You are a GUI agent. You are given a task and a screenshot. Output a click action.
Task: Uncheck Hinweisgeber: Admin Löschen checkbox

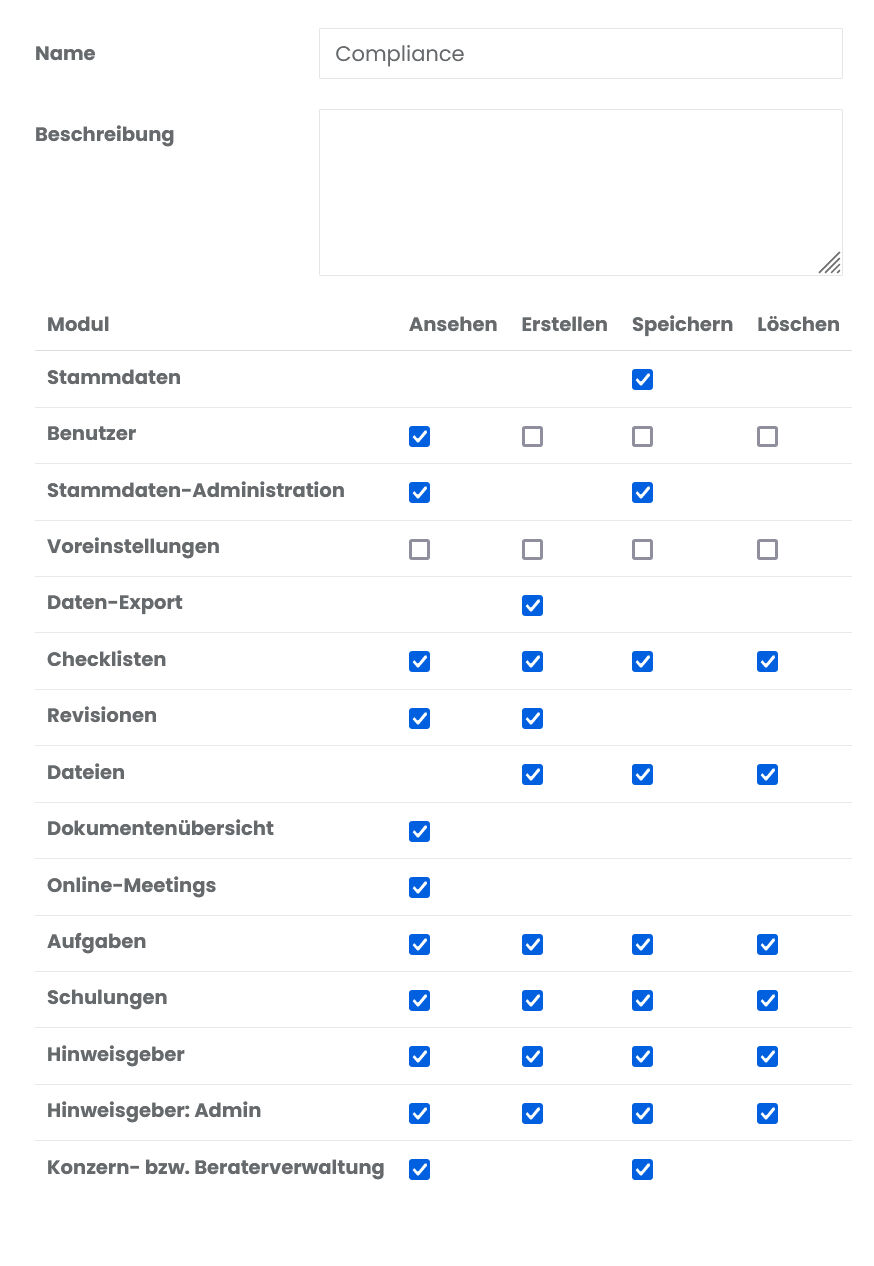coord(767,1114)
